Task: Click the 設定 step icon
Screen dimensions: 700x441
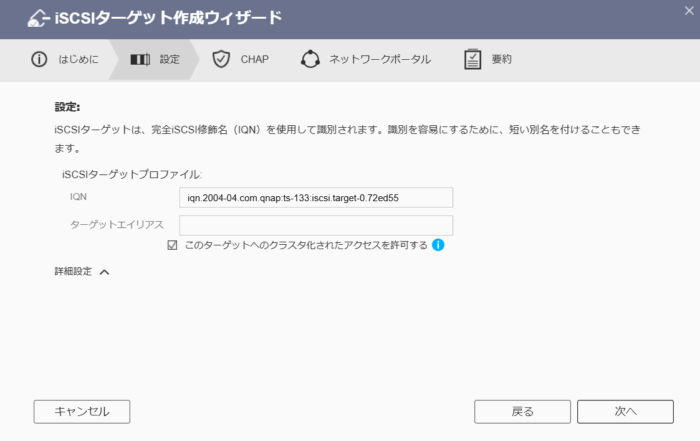Action: pyautogui.click(x=140, y=60)
